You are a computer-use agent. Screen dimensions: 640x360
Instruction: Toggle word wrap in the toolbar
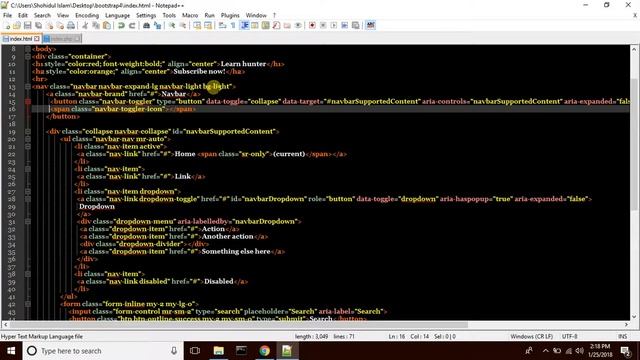click(x=222, y=25)
